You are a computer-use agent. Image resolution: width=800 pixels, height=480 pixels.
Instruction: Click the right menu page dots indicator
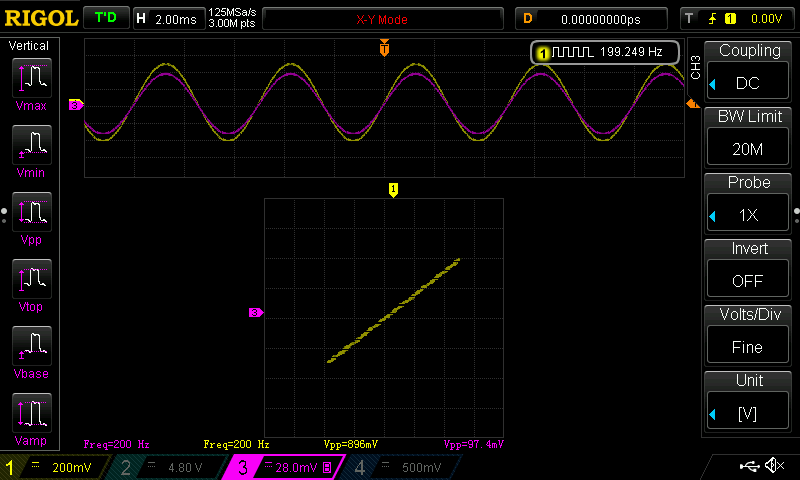click(x=796, y=215)
